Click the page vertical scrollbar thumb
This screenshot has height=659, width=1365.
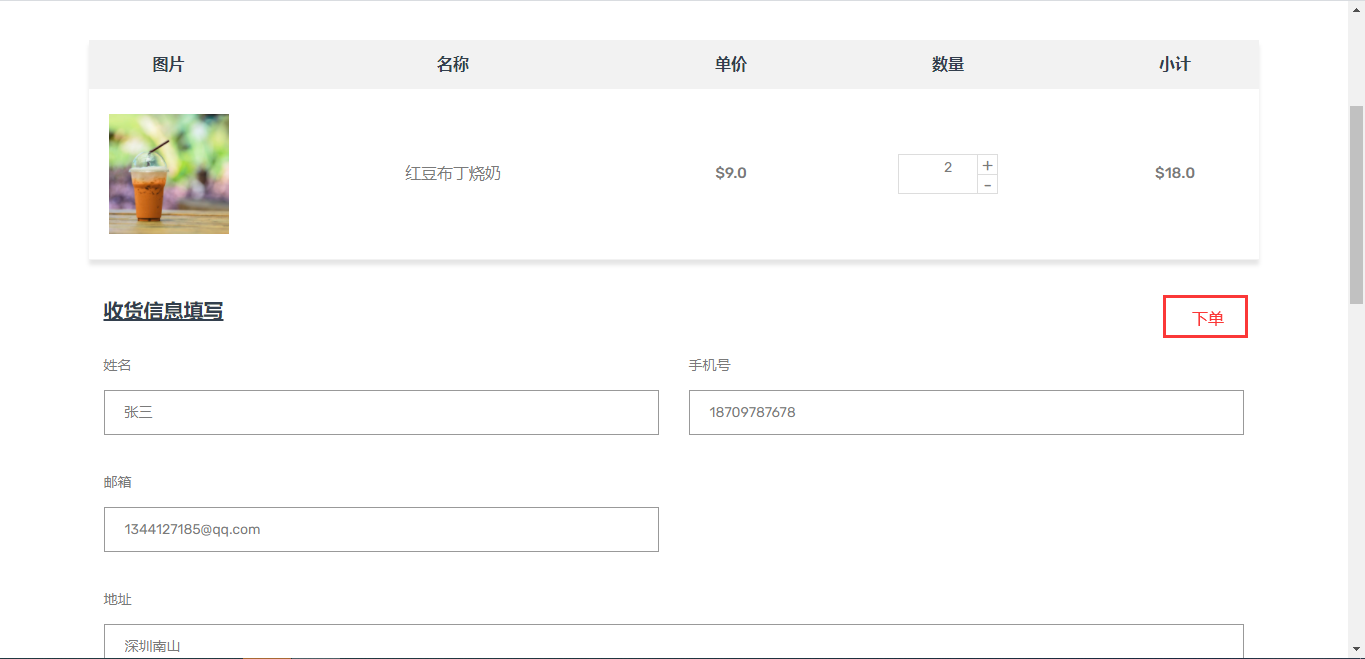pyautogui.click(x=1357, y=204)
